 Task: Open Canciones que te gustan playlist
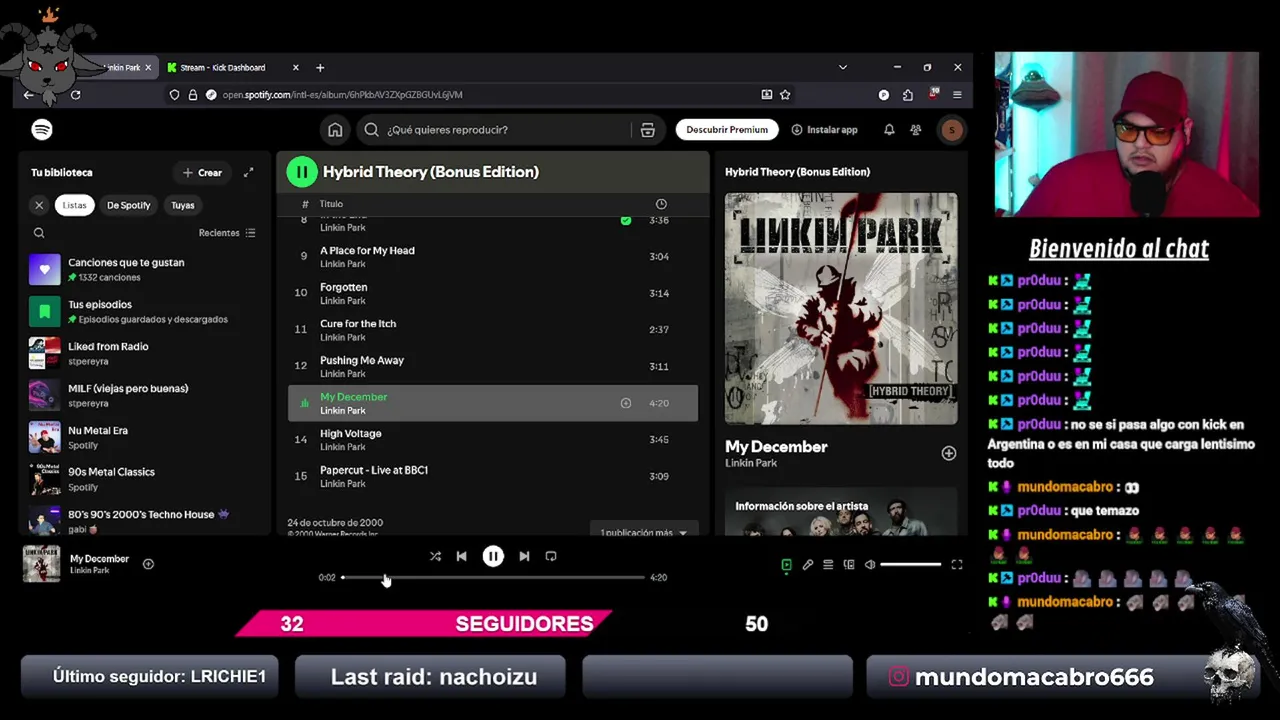click(145, 269)
